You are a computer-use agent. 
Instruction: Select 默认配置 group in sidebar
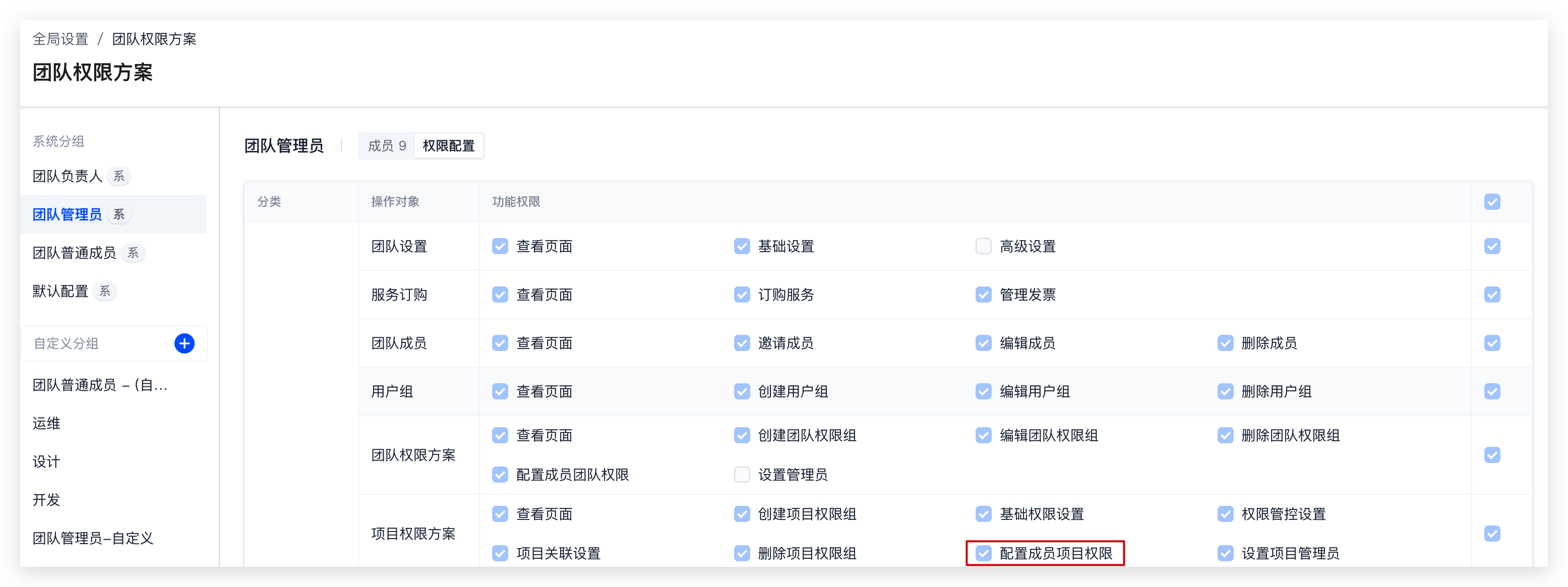[113, 291]
